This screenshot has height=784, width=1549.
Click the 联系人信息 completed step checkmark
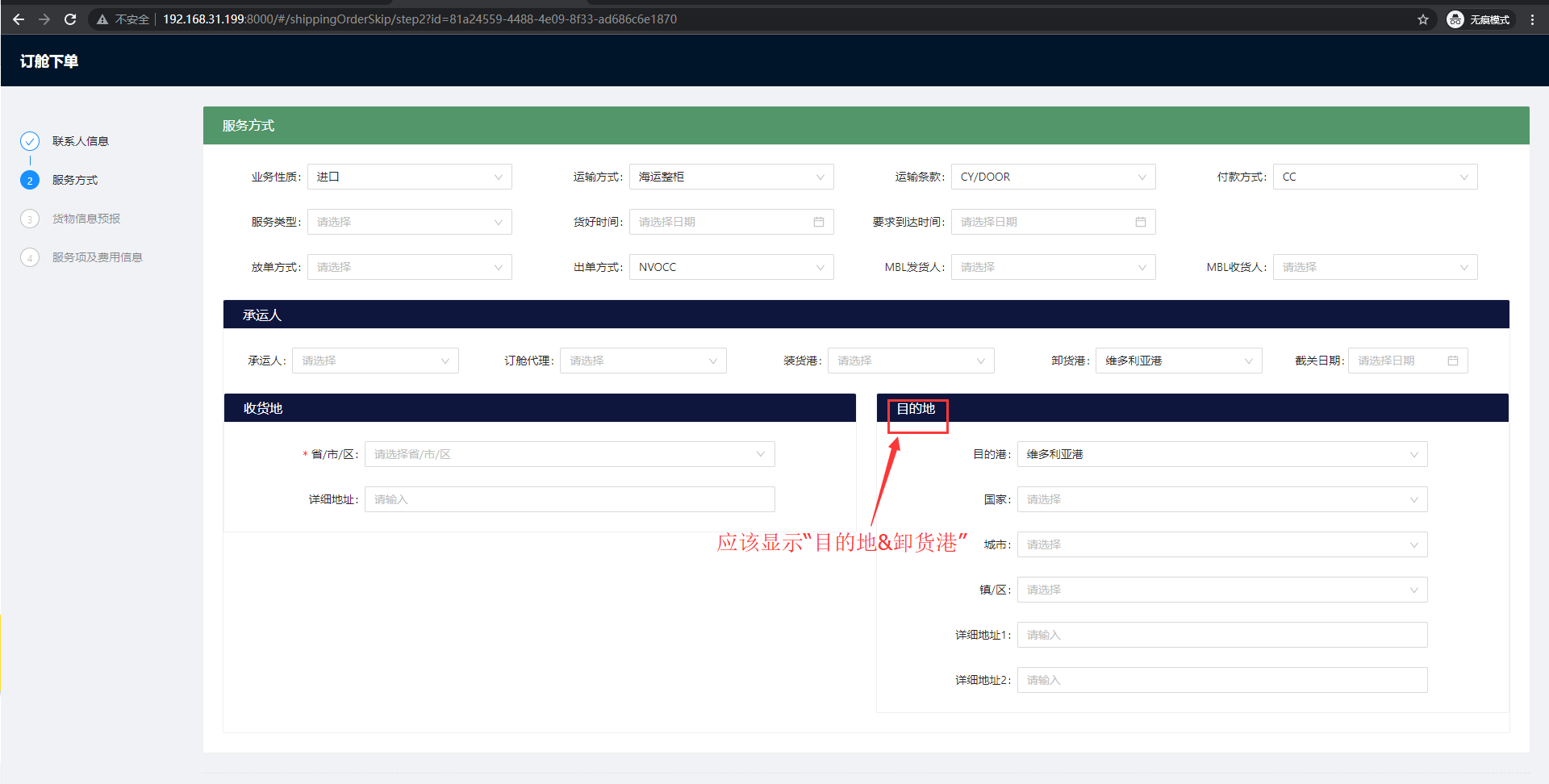click(x=30, y=141)
